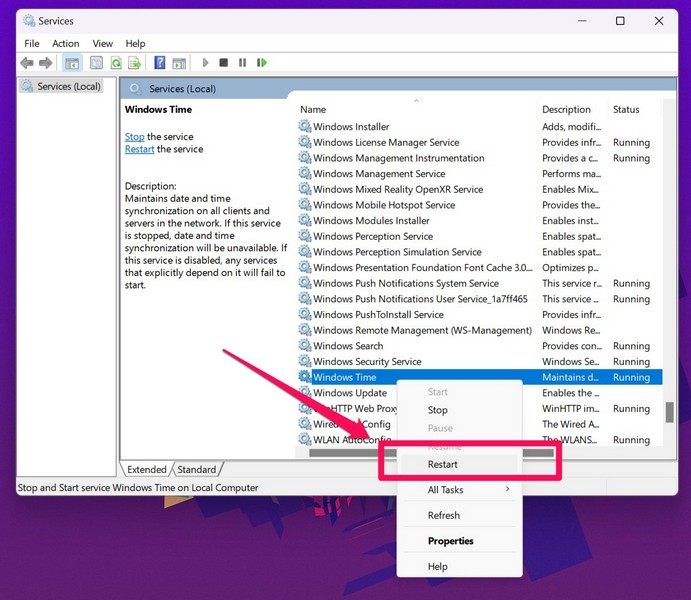Open the Action menu in the menu bar

click(x=66, y=44)
